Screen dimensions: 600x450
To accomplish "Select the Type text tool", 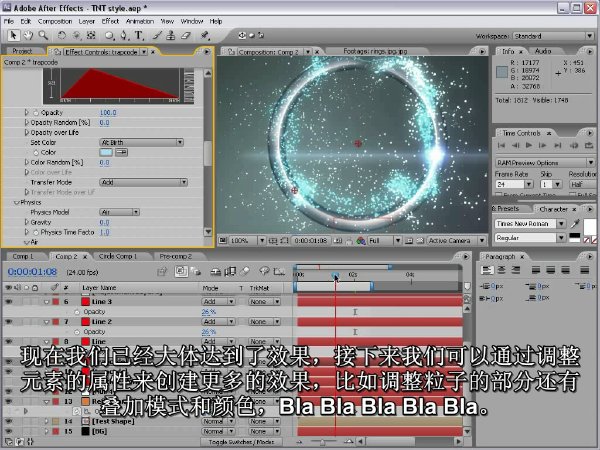I will tap(138, 36).
